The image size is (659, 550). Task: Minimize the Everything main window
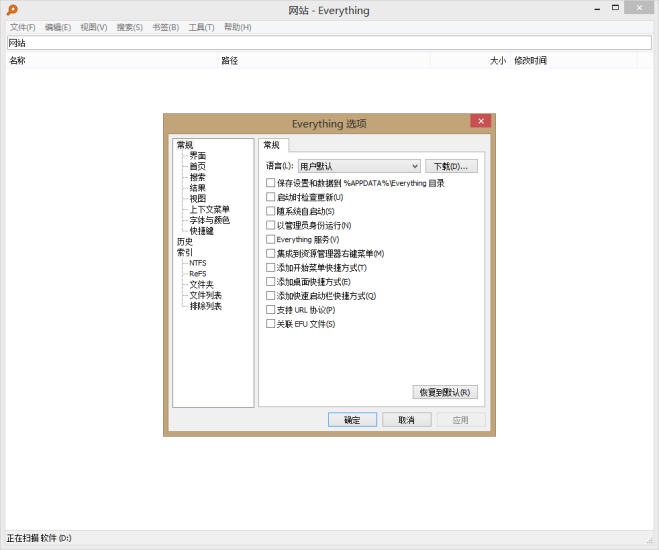[x=597, y=8]
